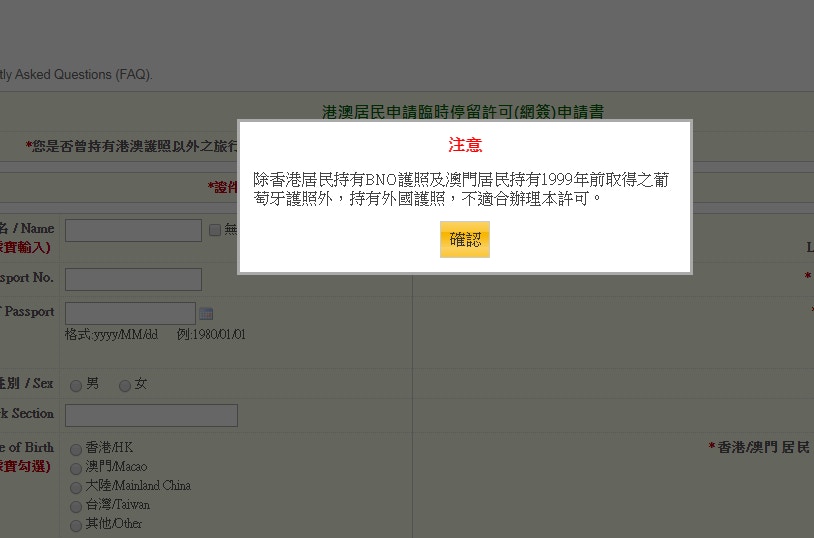Focus the Name input field
The image size is (814, 538).
(x=133, y=230)
